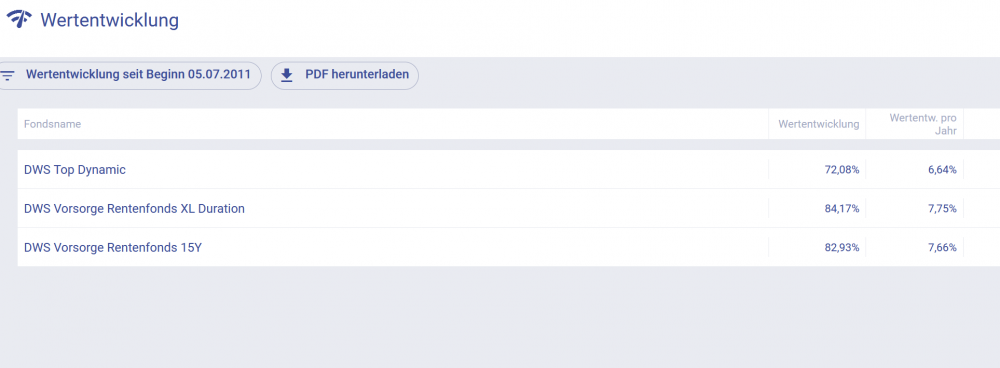Open the DWS Top Dynamic fund
The image size is (1000, 368).
pyautogui.click(x=75, y=170)
